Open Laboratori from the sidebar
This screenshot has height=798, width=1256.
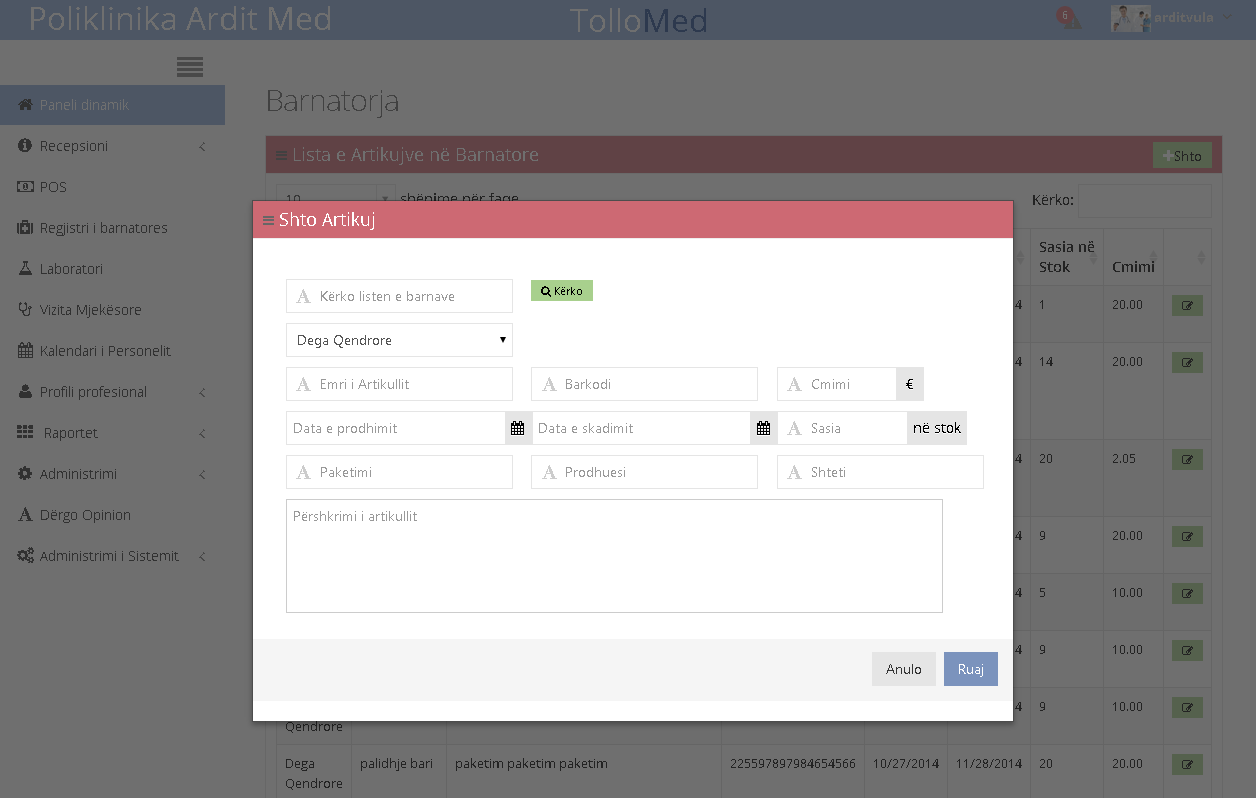[71, 269]
